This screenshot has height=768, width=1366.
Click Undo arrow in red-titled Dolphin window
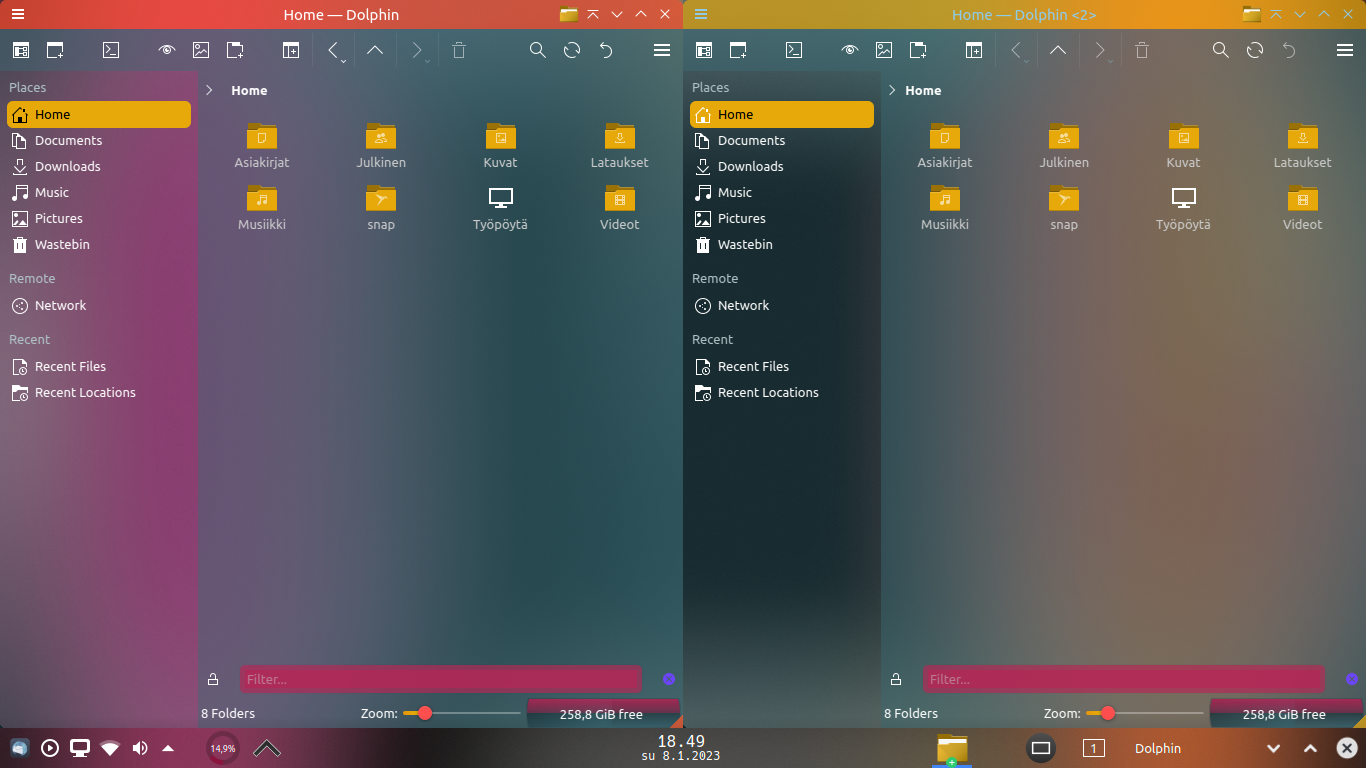pos(606,50)
